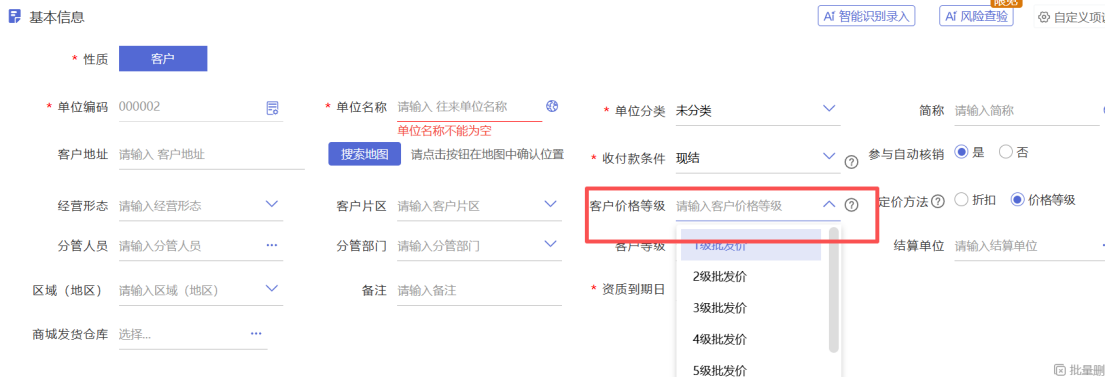Expand the 收付款条件 dropdown
The width and height of the screenshot is (1105, 377).
(829, 156)
